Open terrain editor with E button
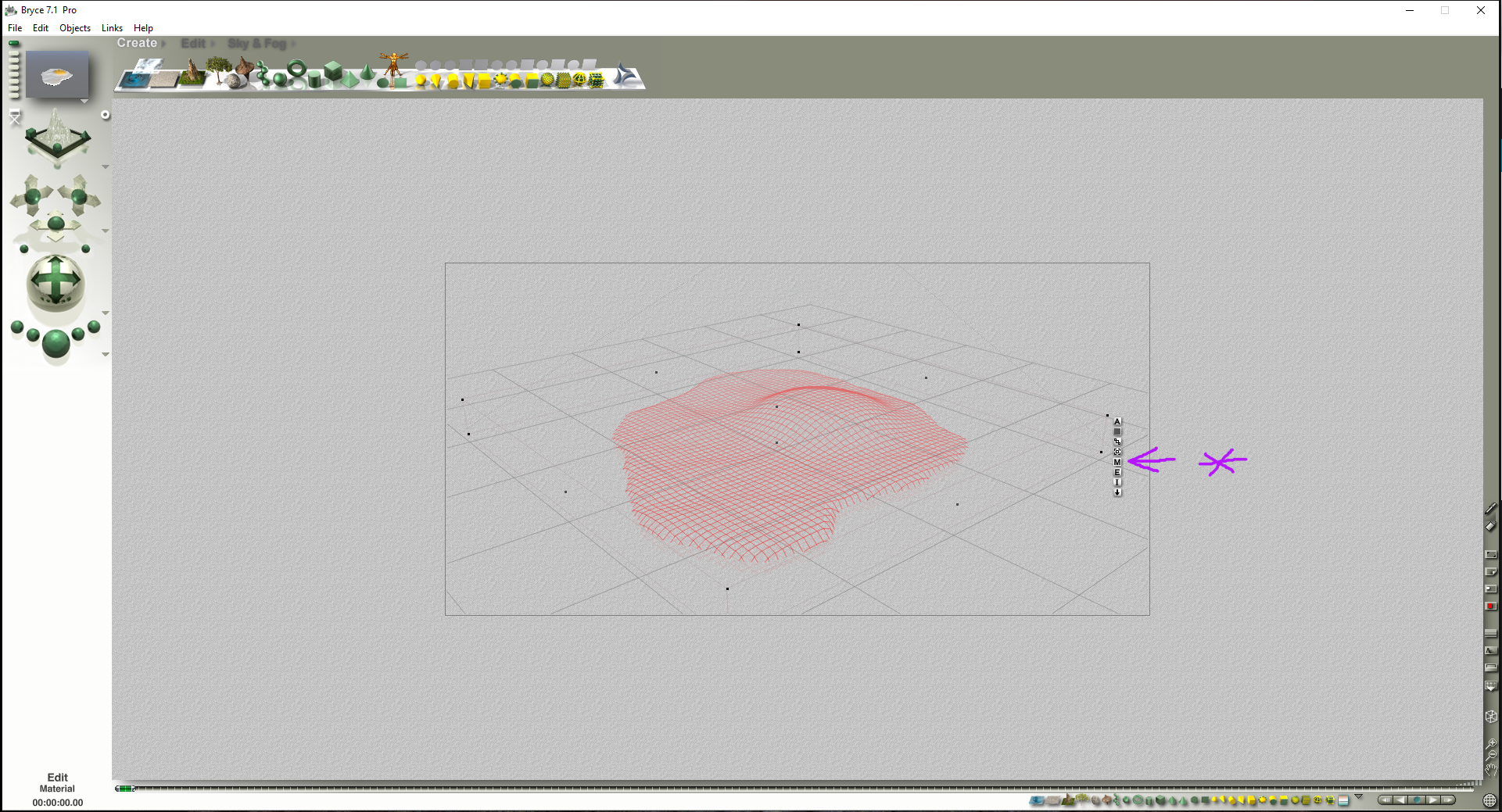Viewport: 1502px width, 812px height. tap(1117, 472)
